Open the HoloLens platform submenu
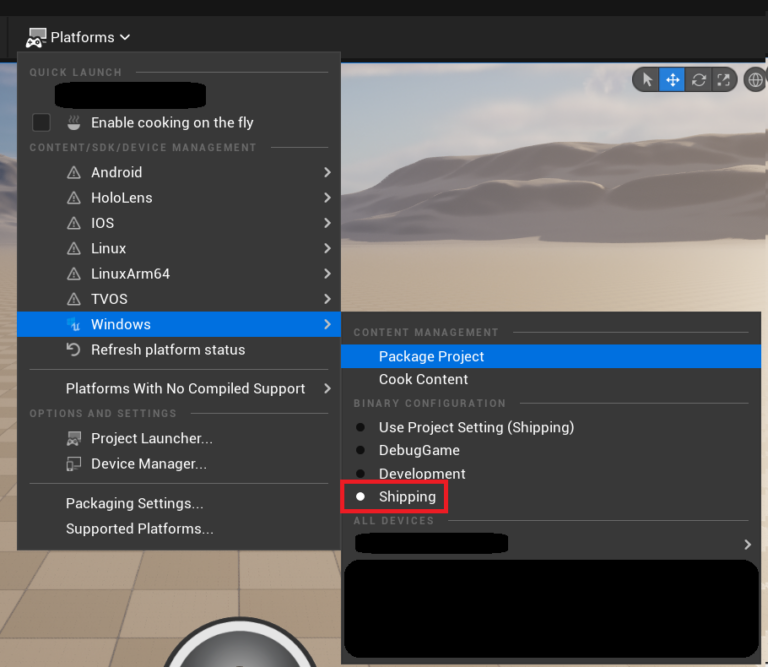Viewport: 768px width, 667px height. coord(179,198)
